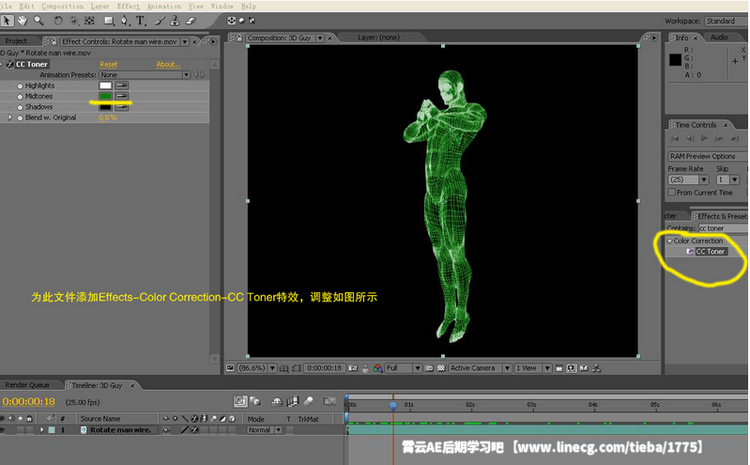Switch to the Render Queue tab
Screen dimensions: 750x465
pos(27,385)
